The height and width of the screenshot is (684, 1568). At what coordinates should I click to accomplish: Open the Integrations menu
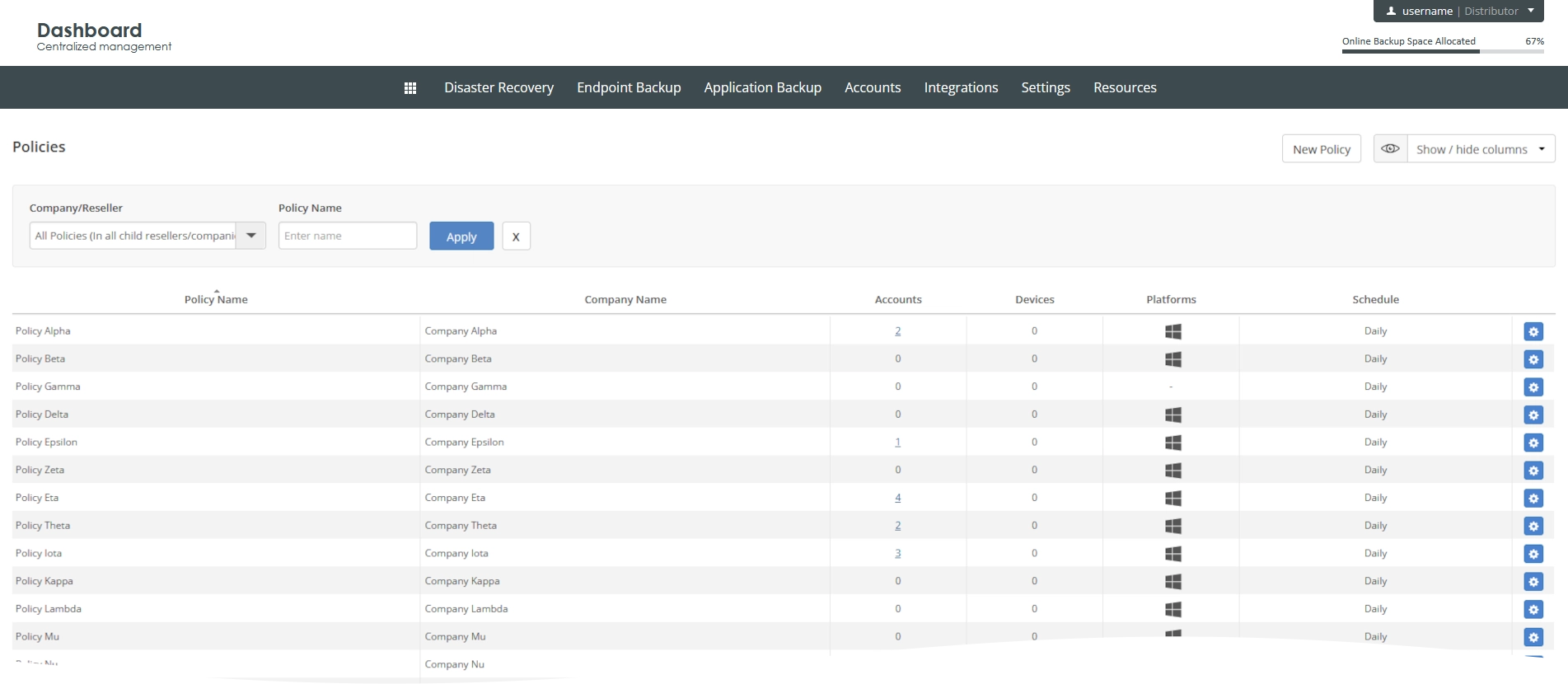point(961,87)
